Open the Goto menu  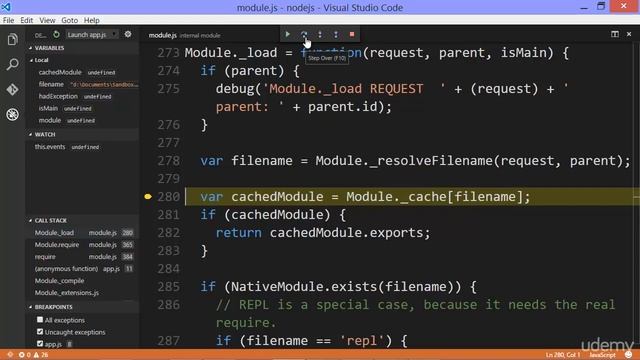click(x=69, y=20)
